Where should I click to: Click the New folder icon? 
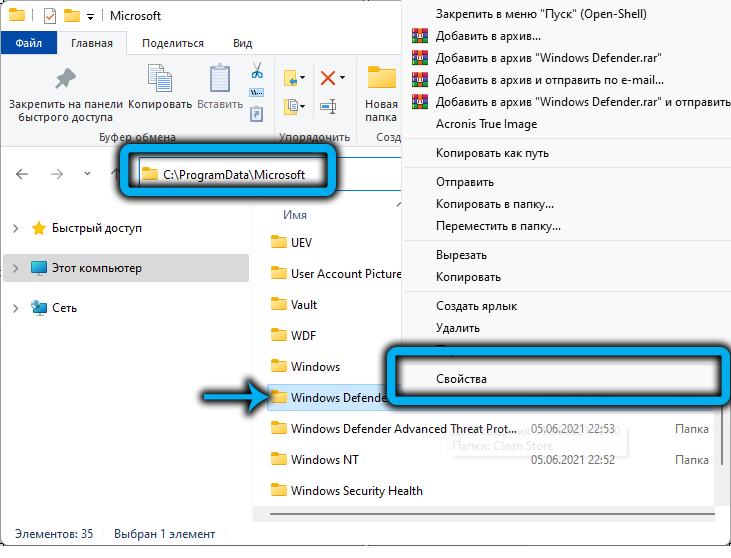[381, 79]
